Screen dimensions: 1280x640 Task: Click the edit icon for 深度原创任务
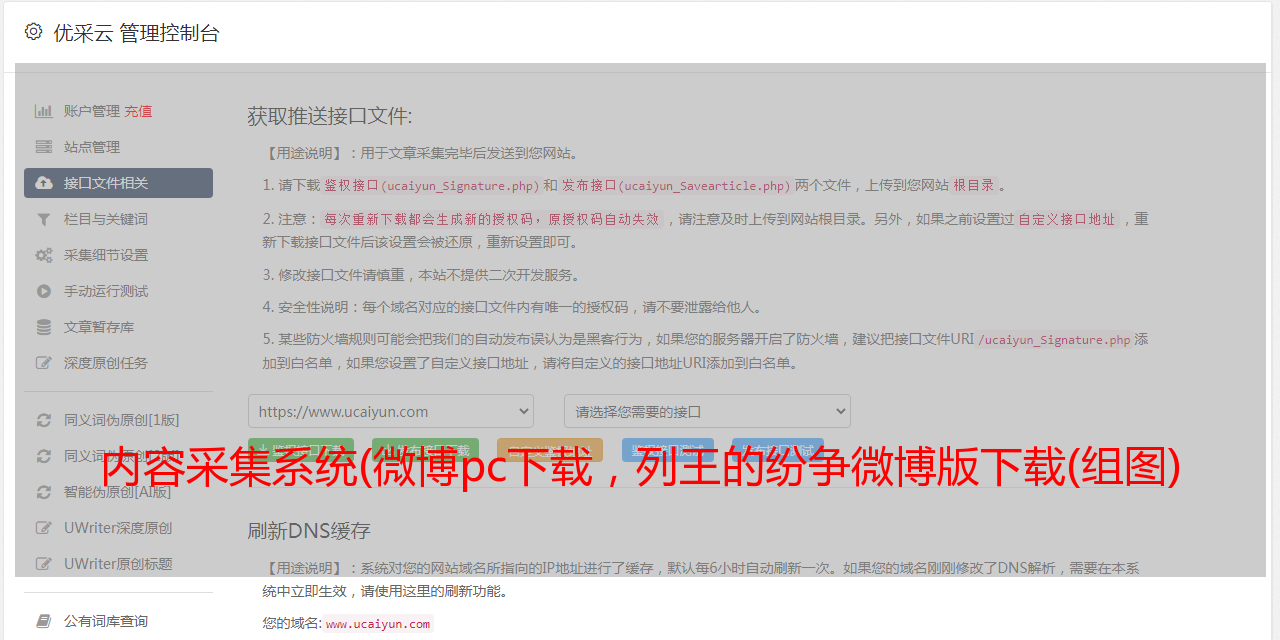(44, 363)
